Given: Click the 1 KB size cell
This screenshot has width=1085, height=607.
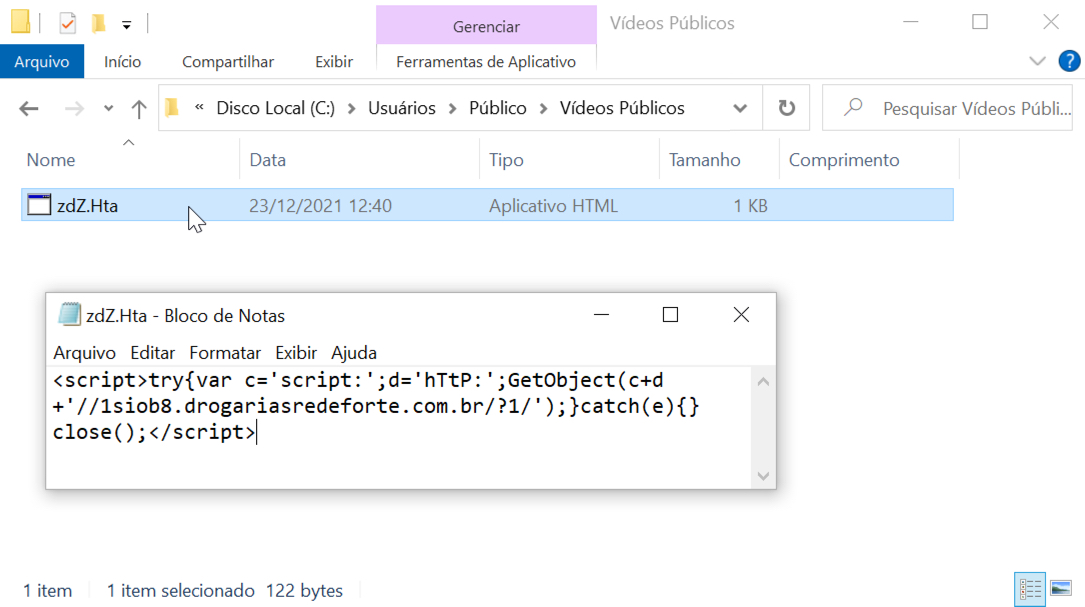Looking at the screenshot, I should point(750,206).
